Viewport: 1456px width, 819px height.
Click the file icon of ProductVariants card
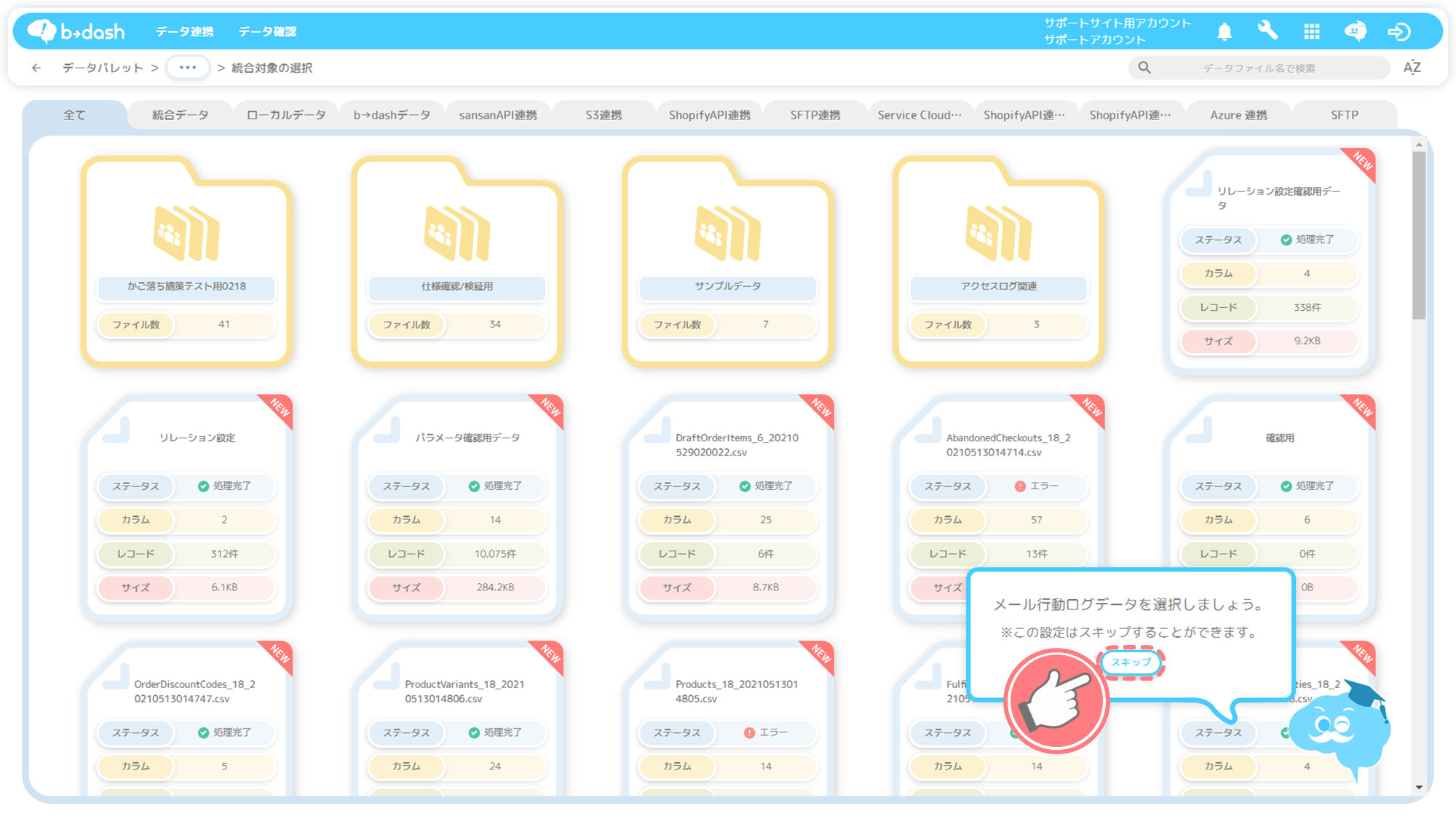387,677
